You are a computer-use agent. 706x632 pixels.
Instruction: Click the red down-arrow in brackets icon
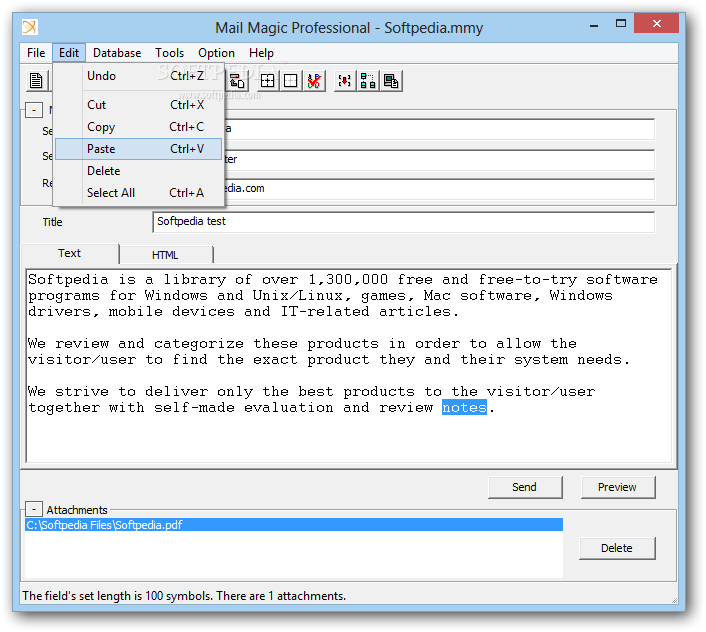coord(345,81)
